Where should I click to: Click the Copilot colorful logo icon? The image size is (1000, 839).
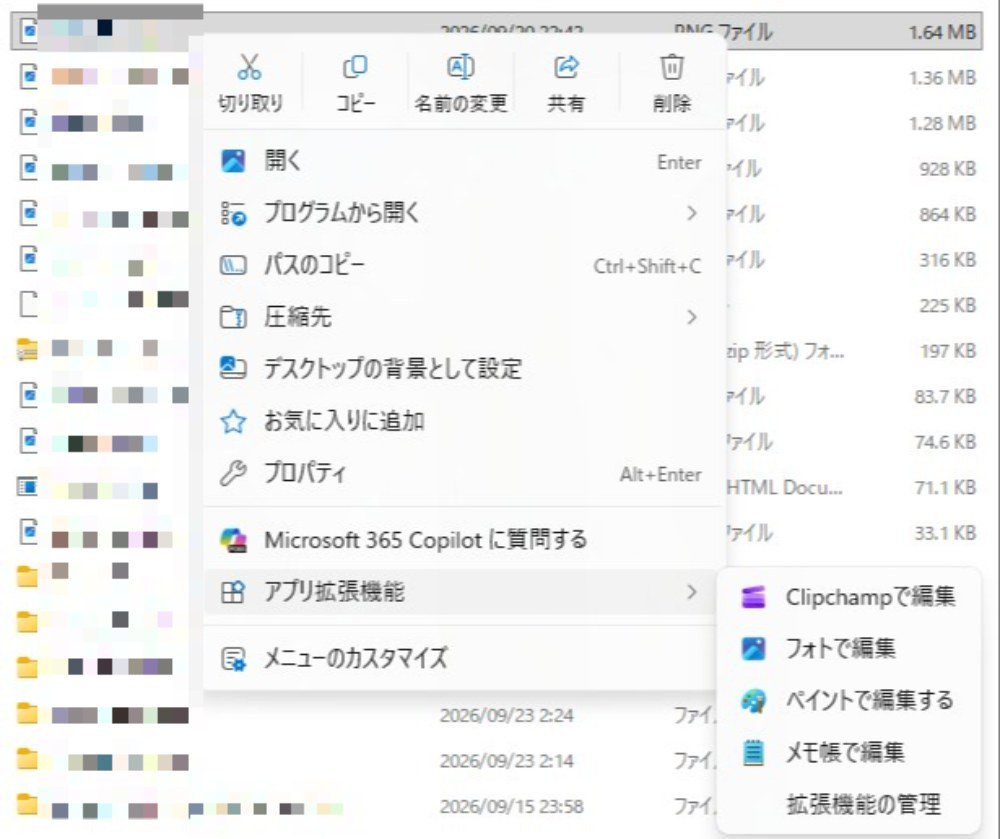click(233, 540)
